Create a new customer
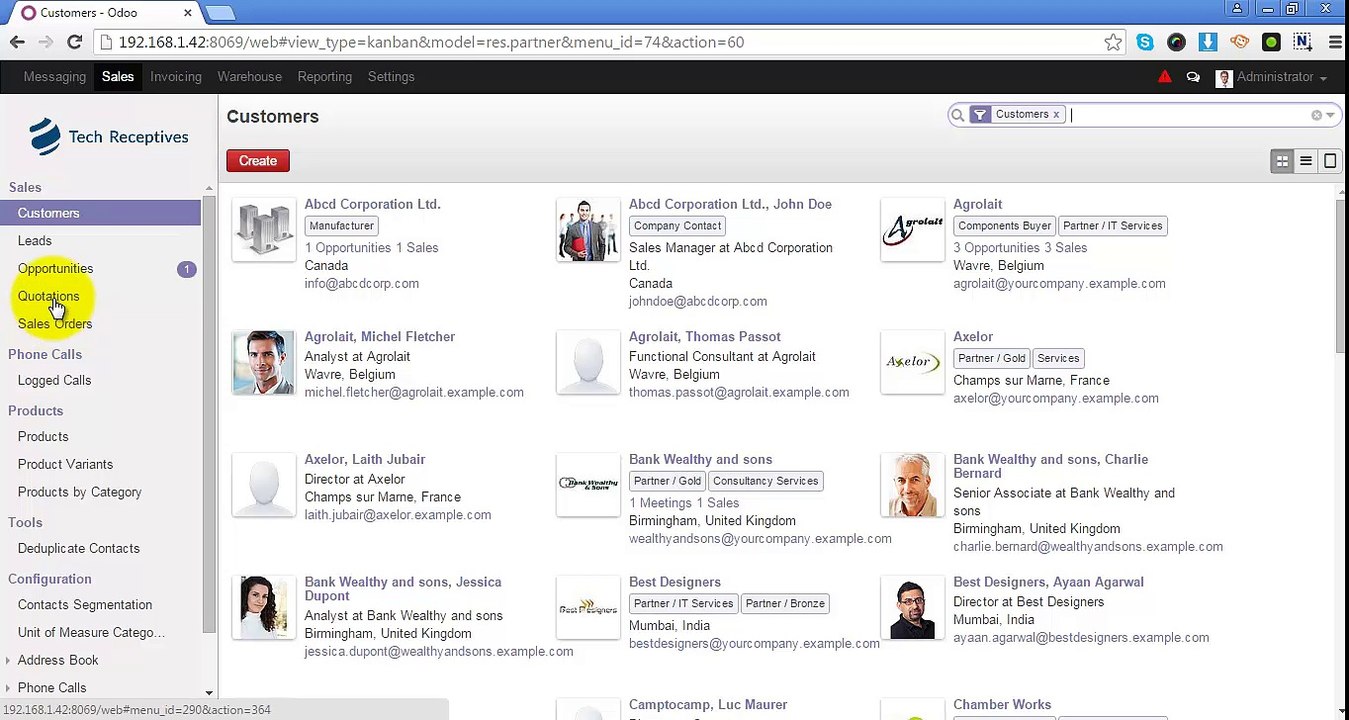The width and height of the screenshot is (1349, 720). (258, 161)
